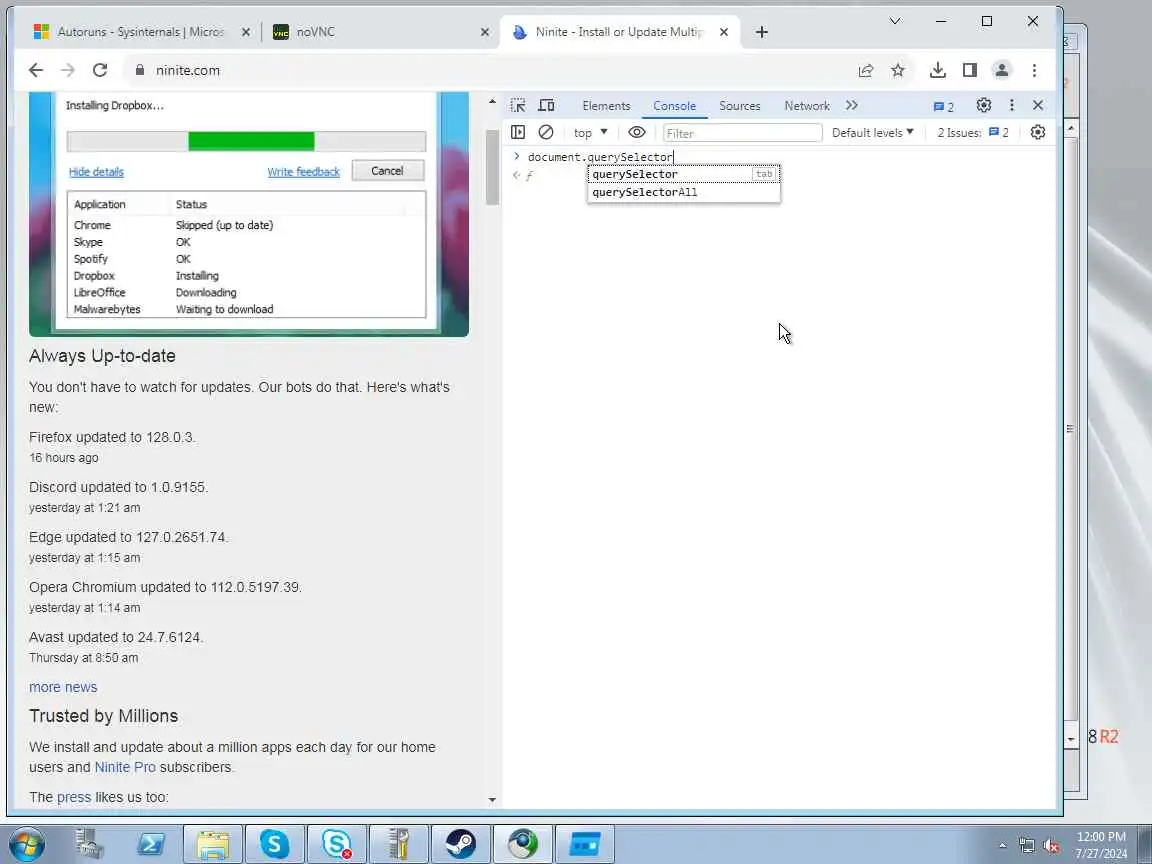
Task: Open PowerShell from the taskbar
Action: (x=151, y=843)
